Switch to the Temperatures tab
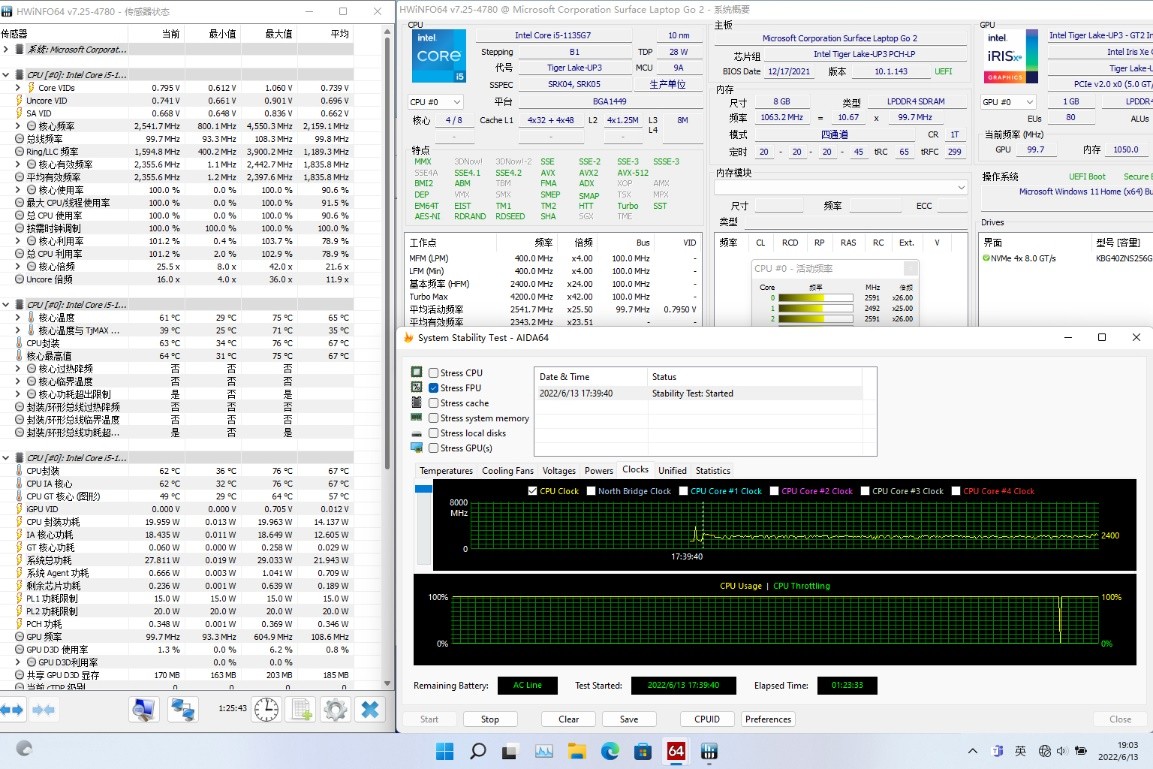 click(x=446, y=470)
